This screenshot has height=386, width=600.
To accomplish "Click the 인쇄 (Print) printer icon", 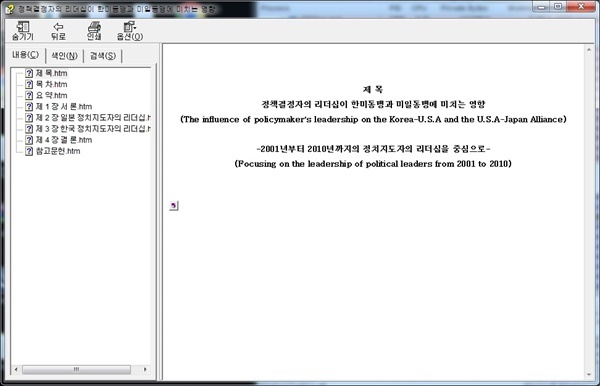I will (x=94, y=31).
